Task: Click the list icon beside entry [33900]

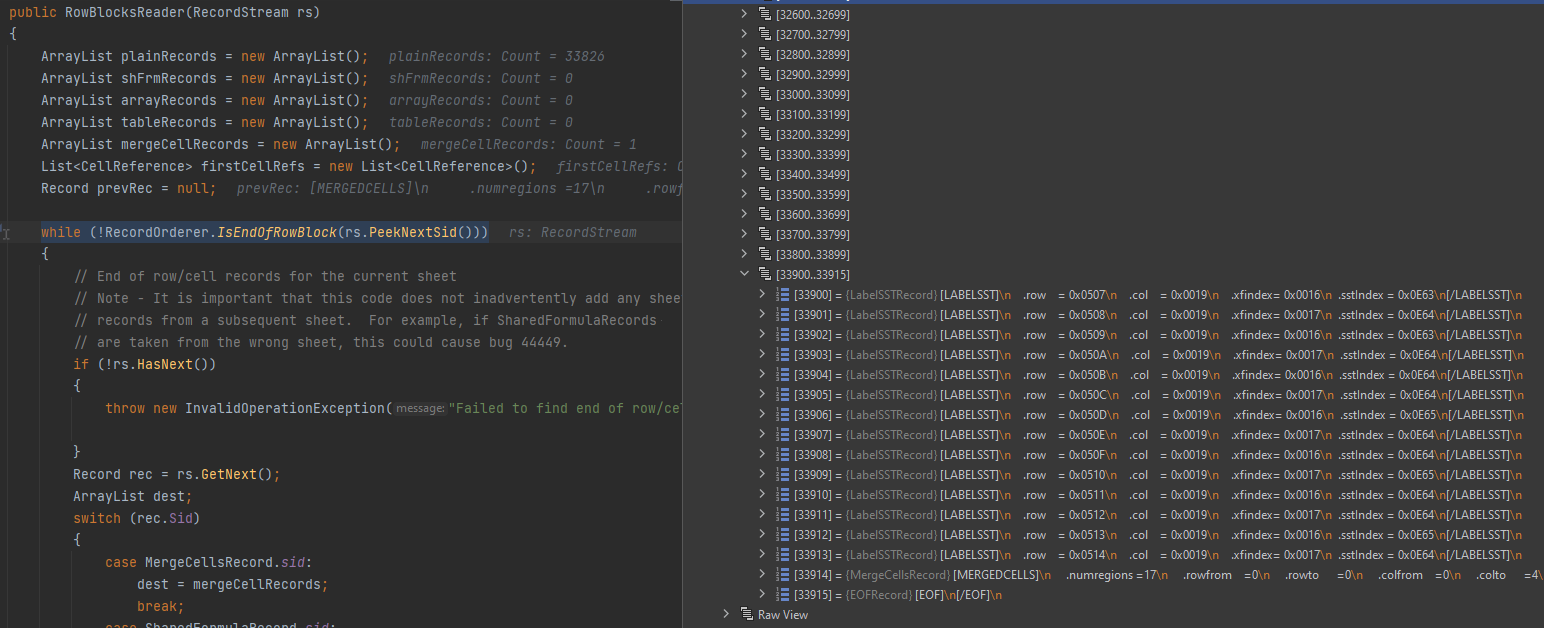Action: pyautogui.click(x=781, y=294)
